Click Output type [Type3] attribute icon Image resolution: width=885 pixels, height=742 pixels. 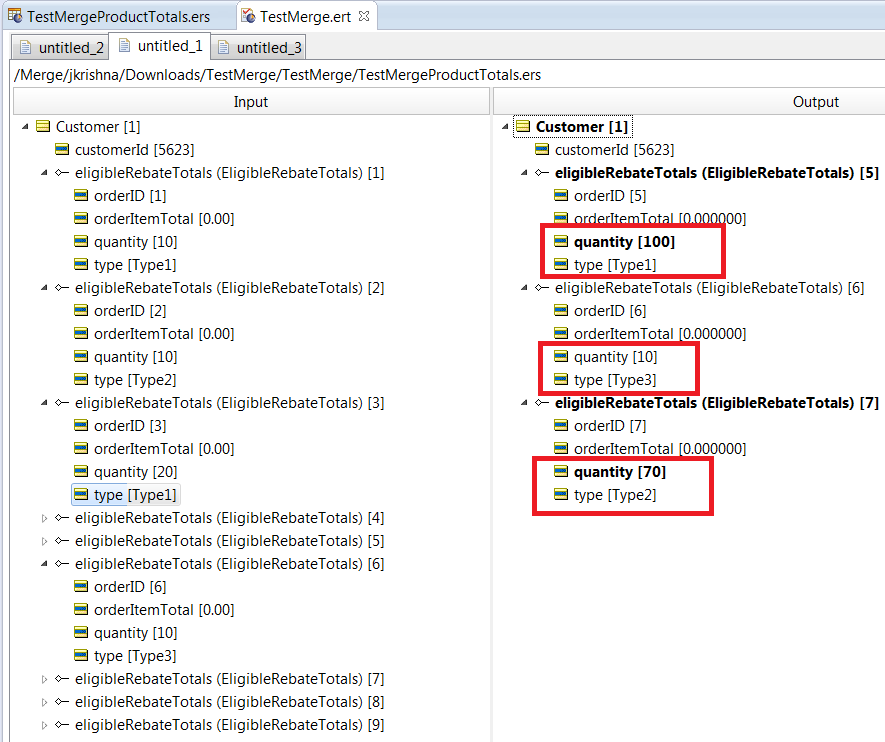point(561,379)
